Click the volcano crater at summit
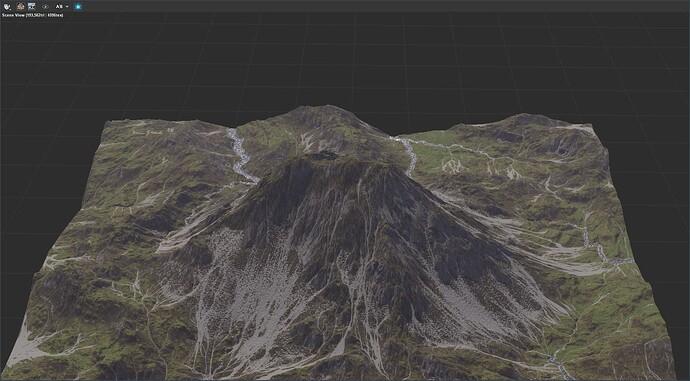This screenshot has height=381, width=690. [x=323, y=156]
